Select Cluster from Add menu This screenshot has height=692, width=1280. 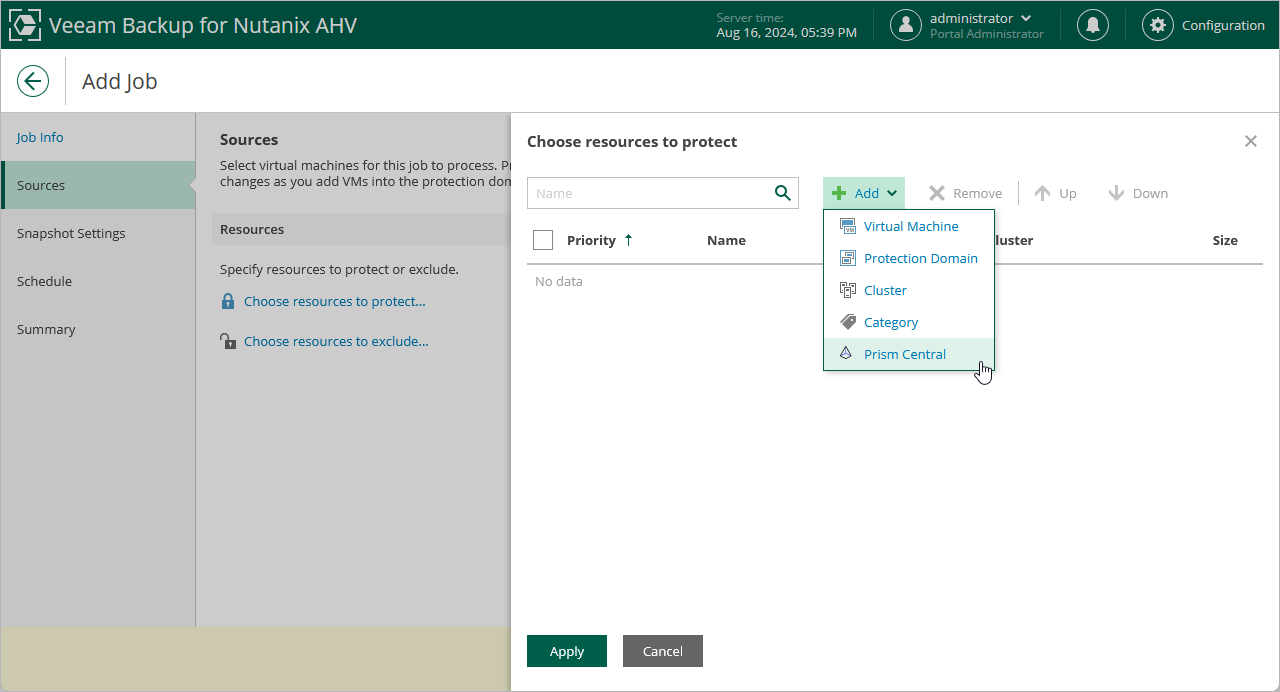pyautogui.click(x=909, y=290)
